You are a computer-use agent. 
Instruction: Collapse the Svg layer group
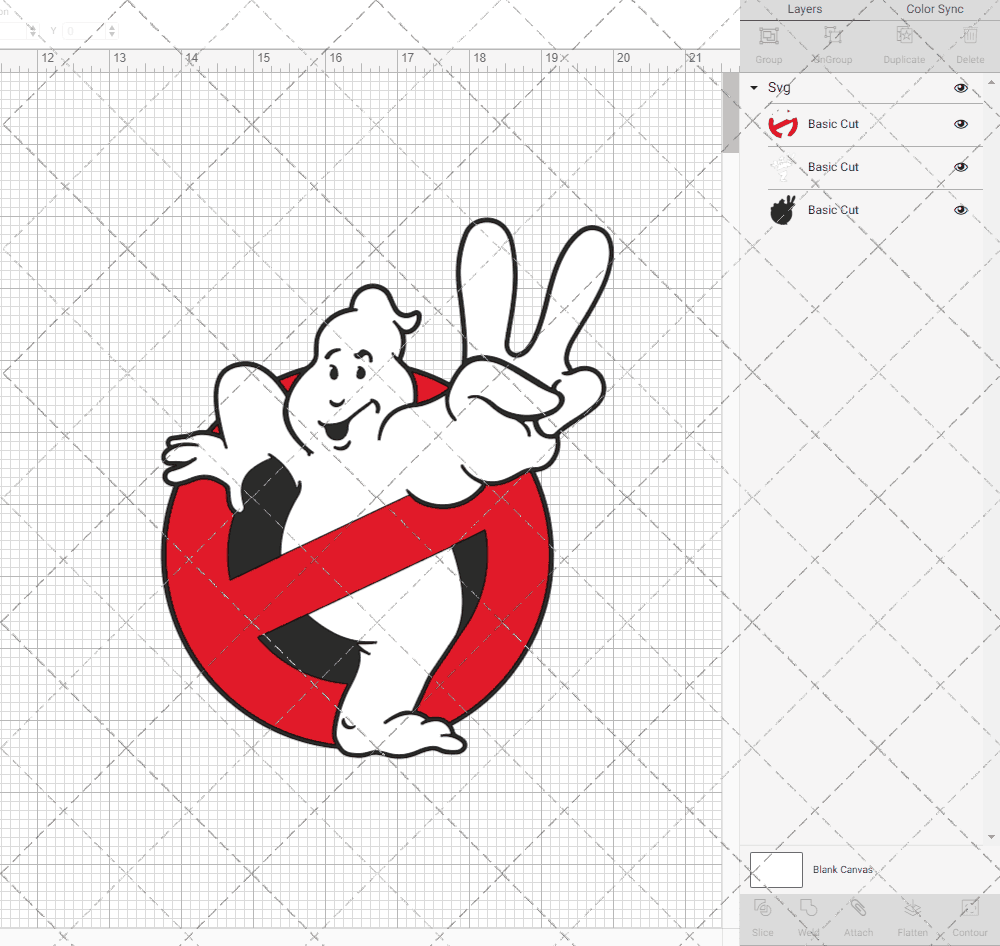pyautogui.click(x=754, y=88)
